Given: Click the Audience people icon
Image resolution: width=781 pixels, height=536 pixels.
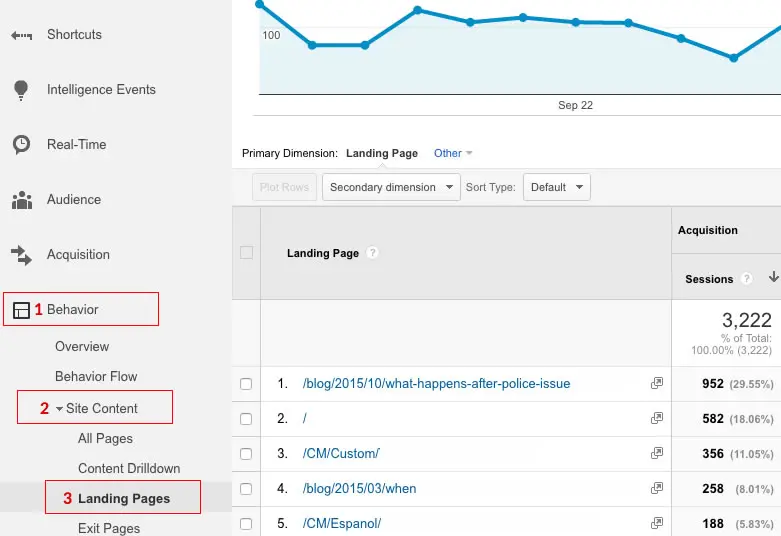Looking at the screenshot, I should coord(21,200).
